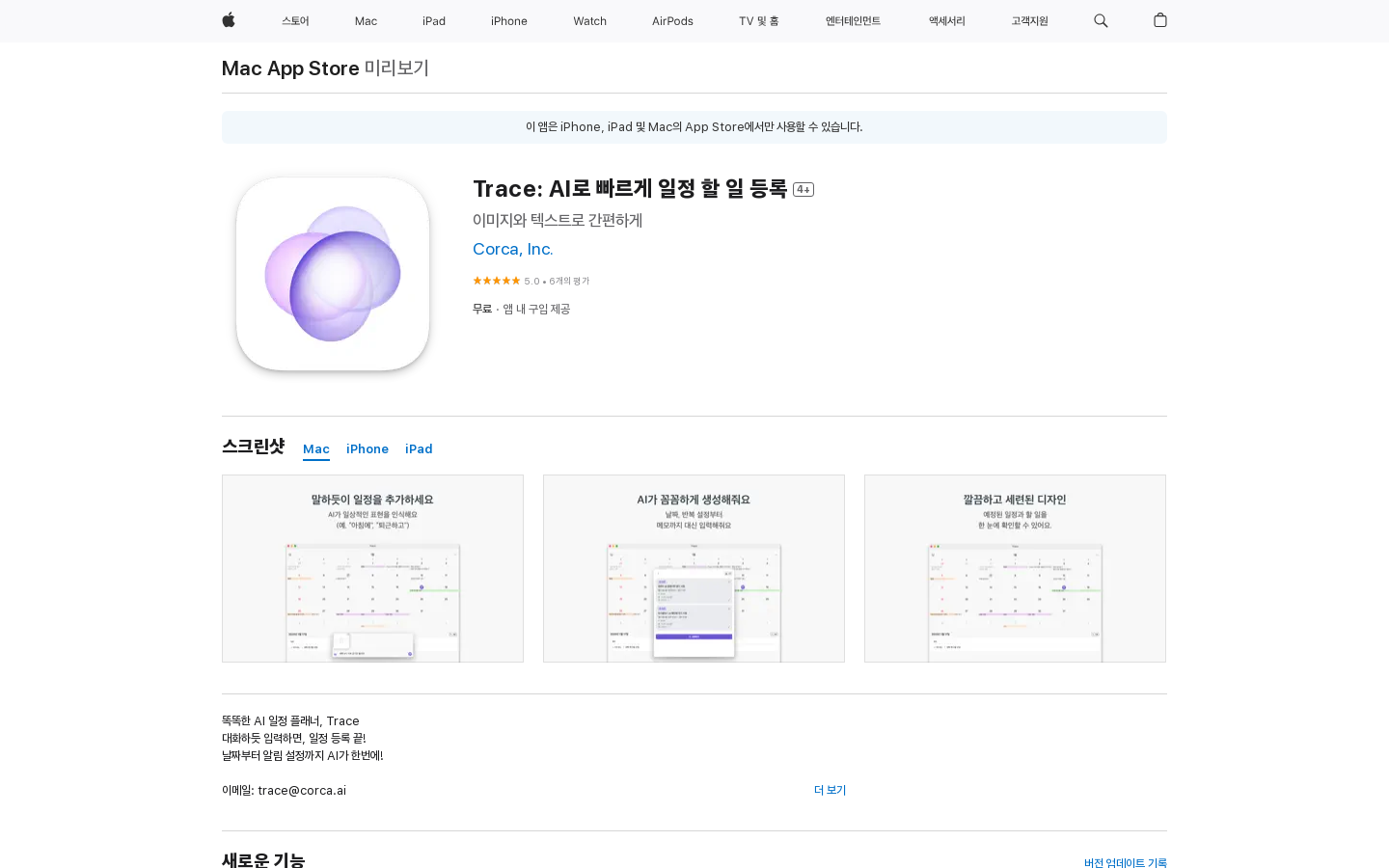Open the 액세서리 menu
The width and height of the screenshot is (1389, 868).
click(x=946, y=21)
